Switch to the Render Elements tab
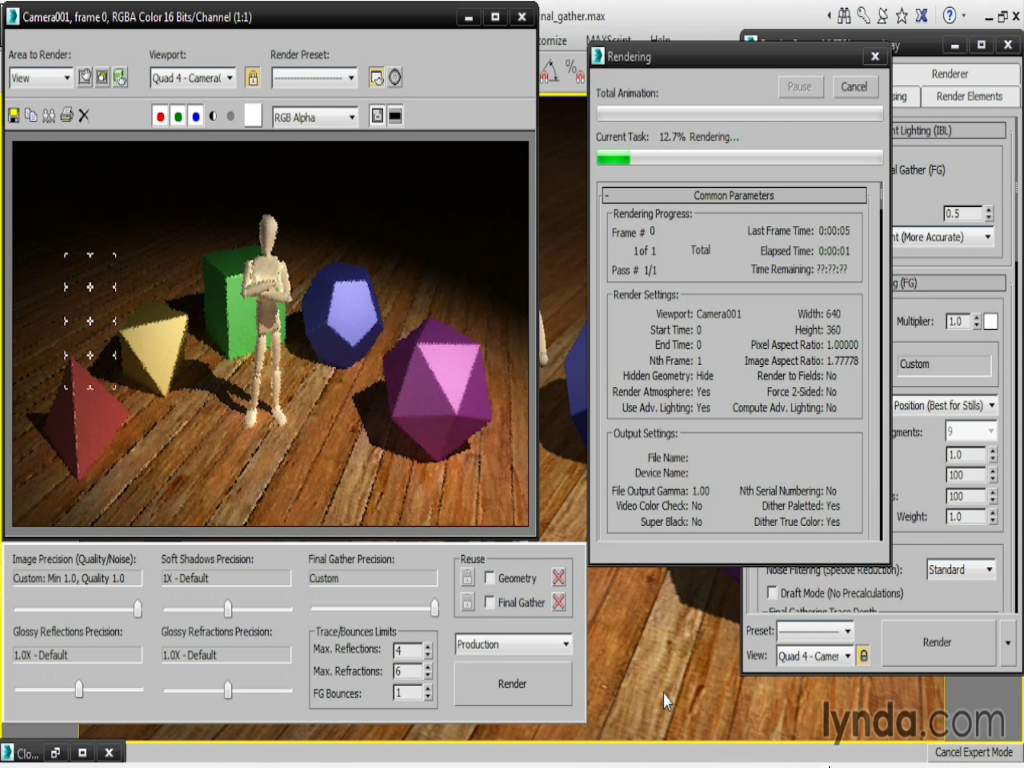The image size is (1024, 768). [969, 96]
